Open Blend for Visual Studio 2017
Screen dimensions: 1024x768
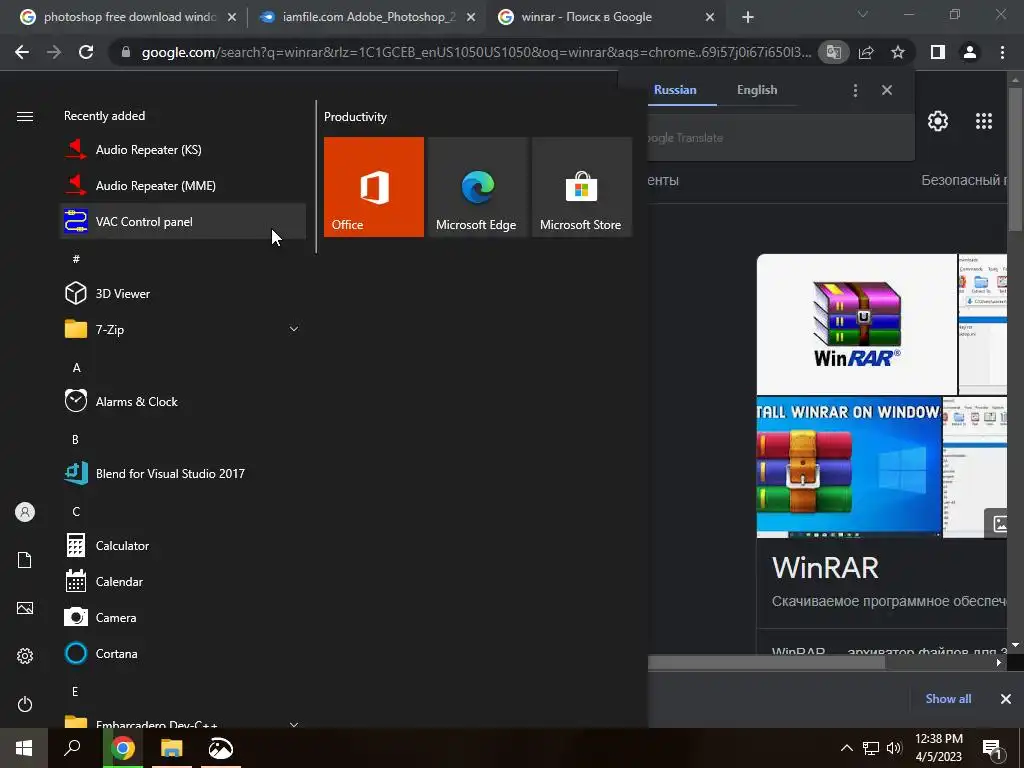(x=183, y=473)
